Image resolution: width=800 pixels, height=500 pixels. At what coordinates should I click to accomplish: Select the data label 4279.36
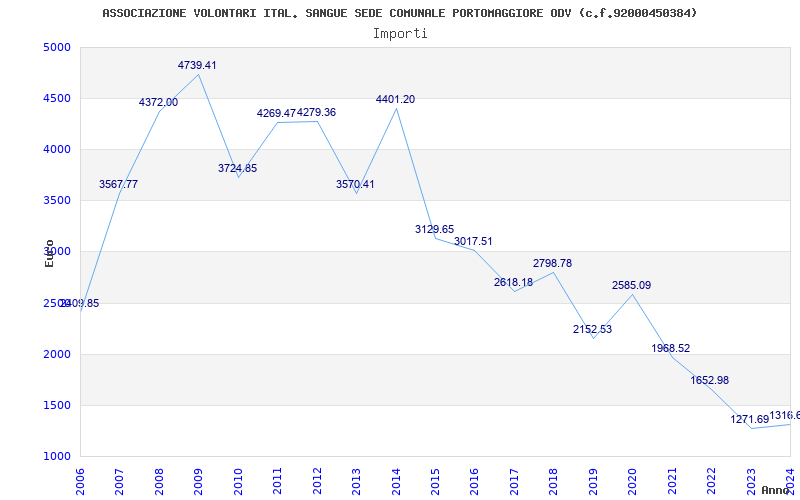(316, 112)
